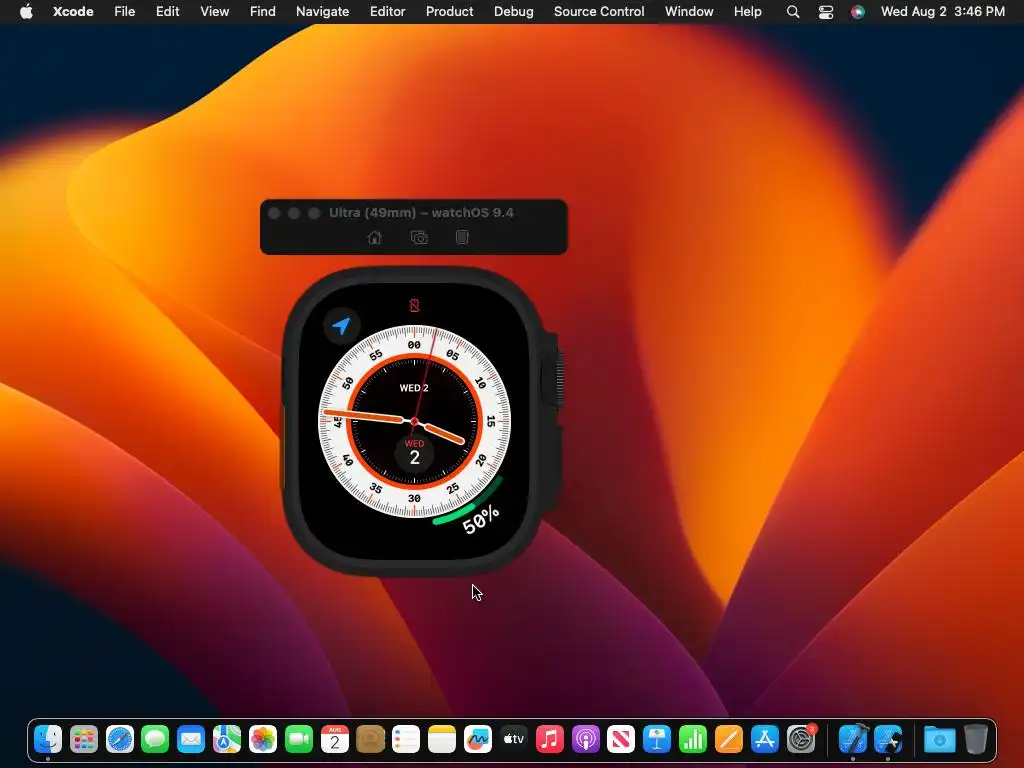Click the Home button in simulator toolbar
Image resolution: width=1024 pixels, height=768 pixels.
[x=375, y=238]
